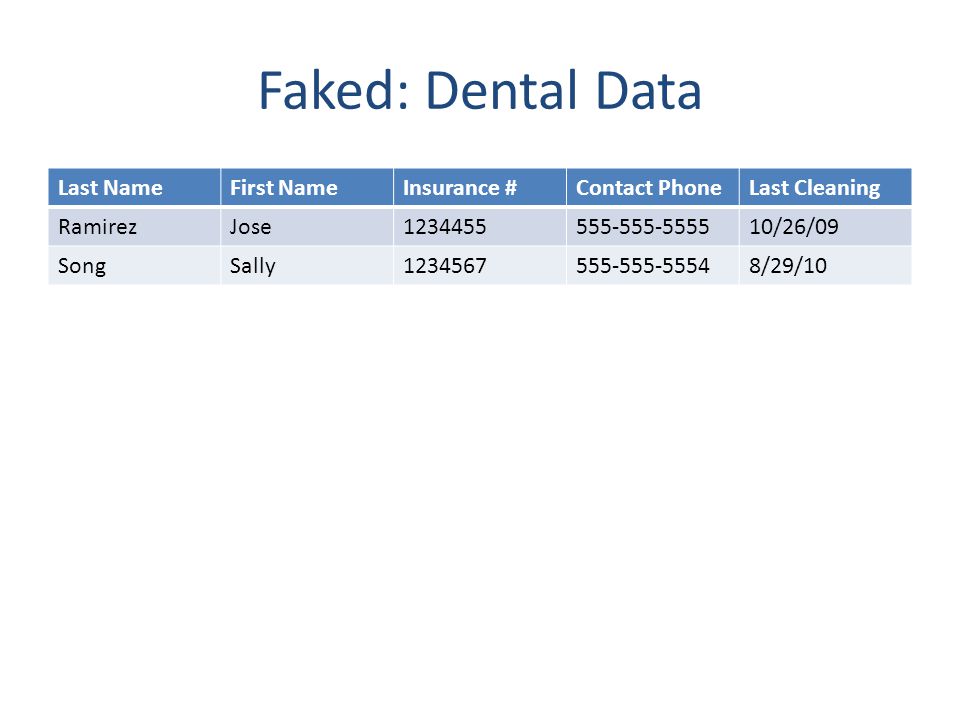
Task: Click the 8/29/10 cleaning date cell
Action: tap(825, 265)
